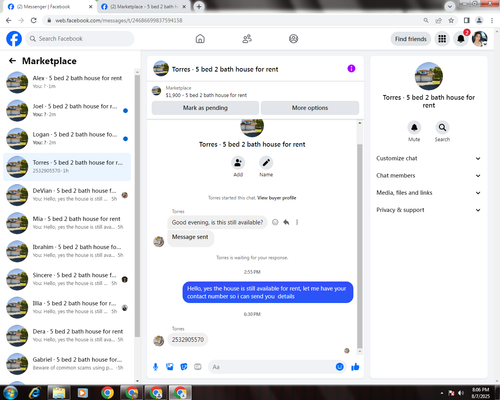Screen dimensions: 500x400
Task: Open Dera conversation in list
Action: tap(67, 335)
